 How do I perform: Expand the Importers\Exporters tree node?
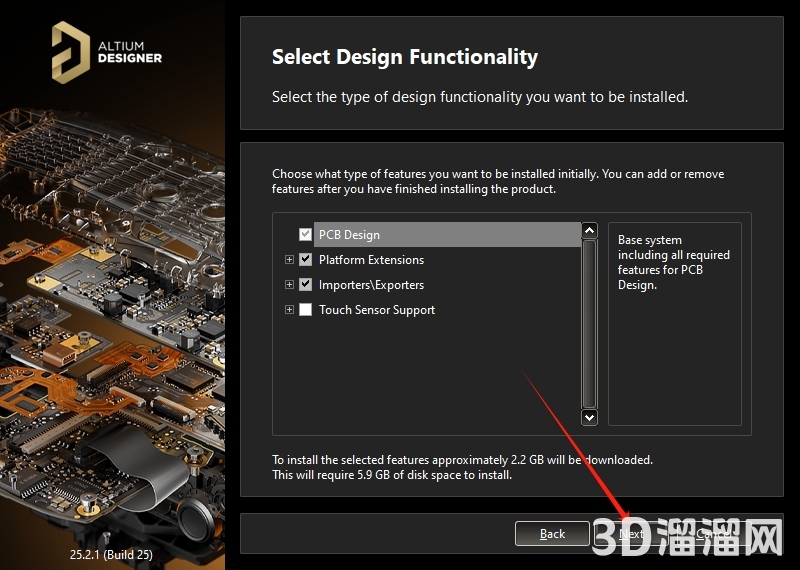289,284
